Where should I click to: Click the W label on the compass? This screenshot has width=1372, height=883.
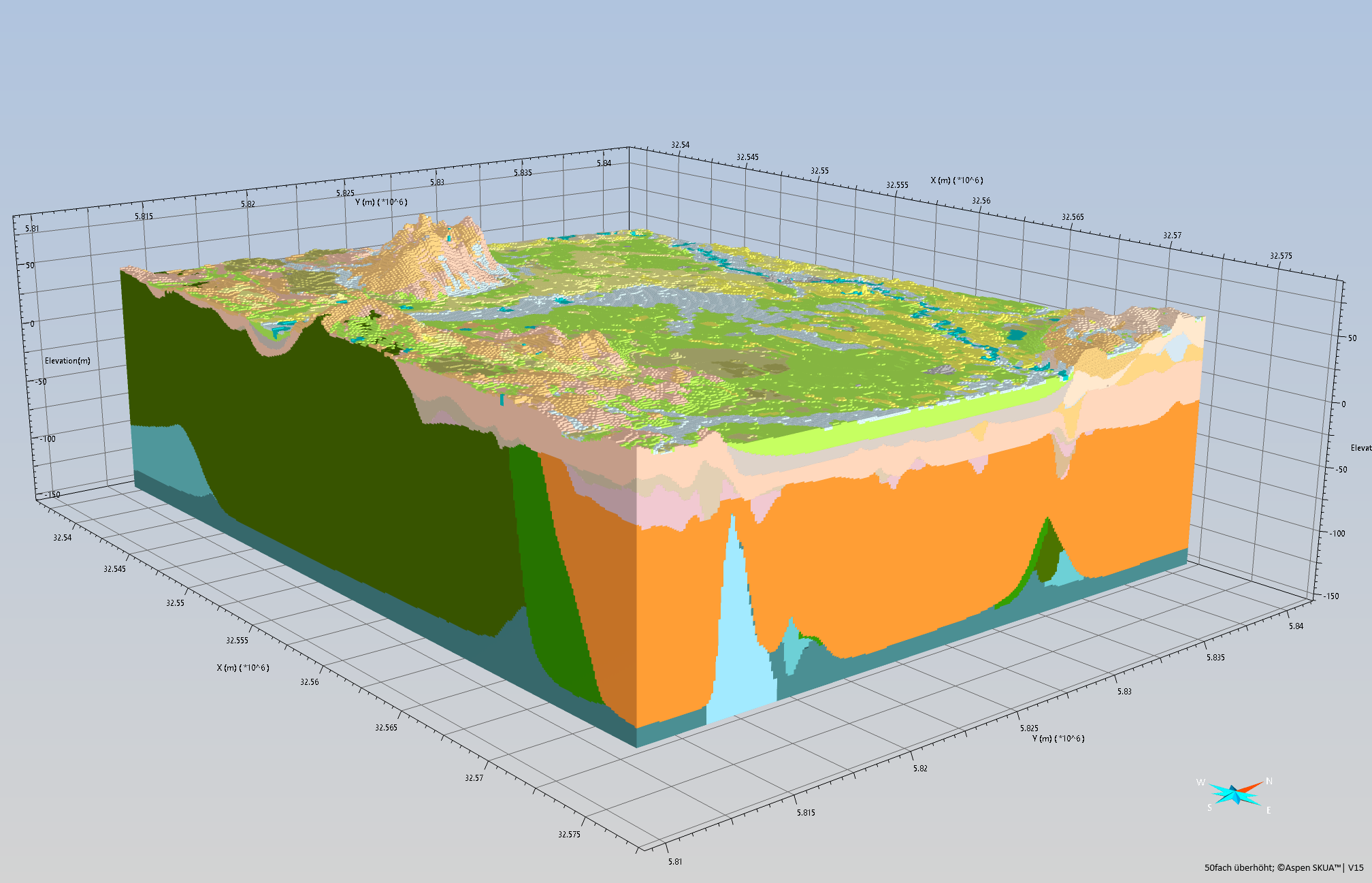1200,783
